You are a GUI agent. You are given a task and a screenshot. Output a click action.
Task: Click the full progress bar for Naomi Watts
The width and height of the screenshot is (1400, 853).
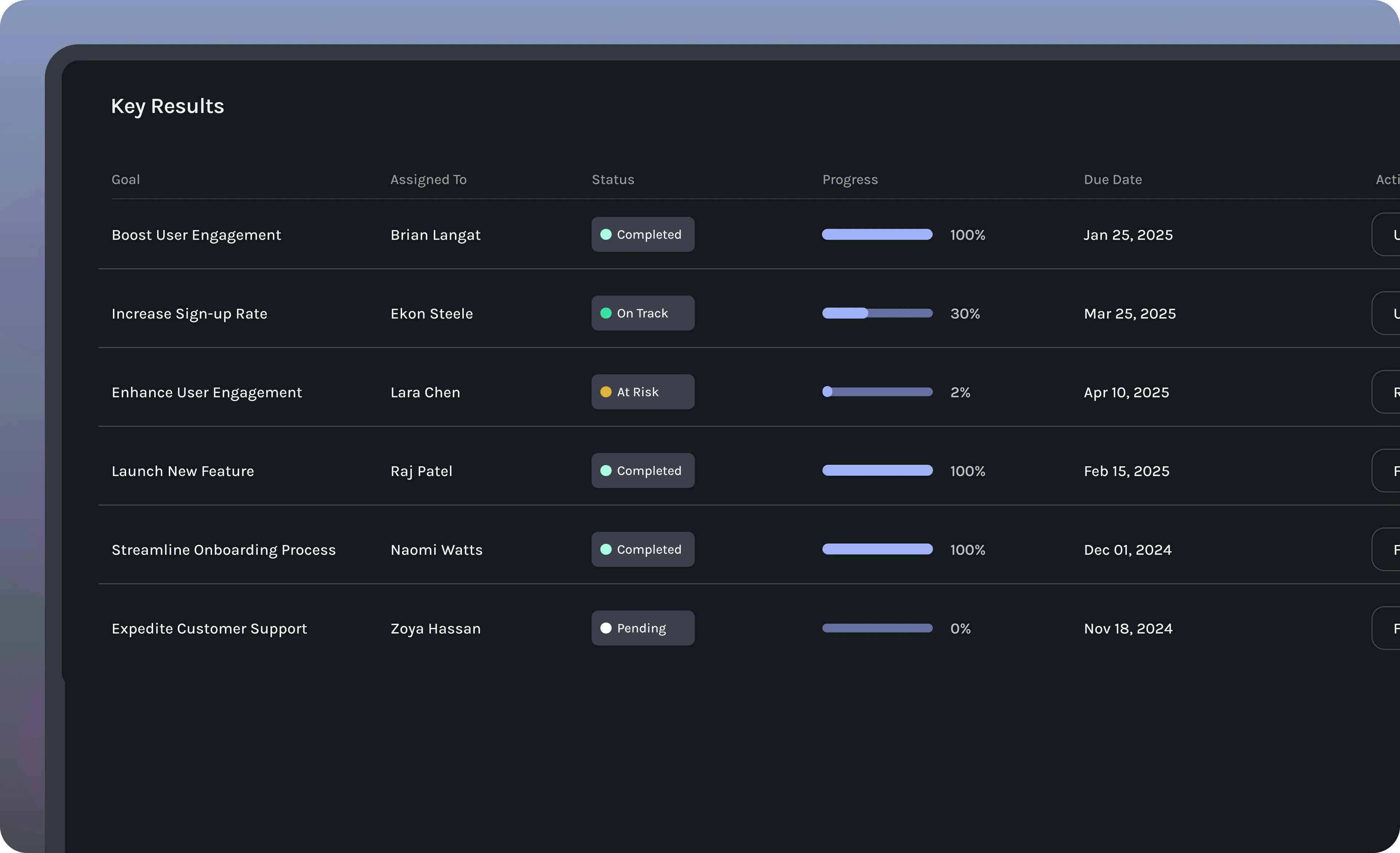coord(877,549)
